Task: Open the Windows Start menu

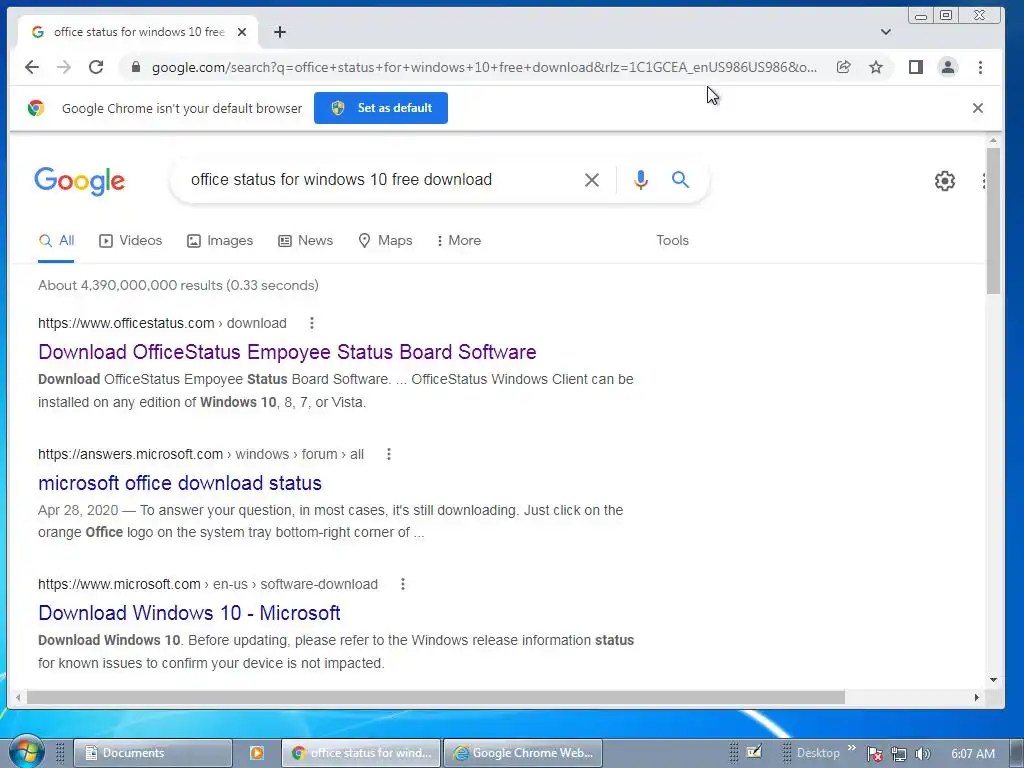Action: 26,752
